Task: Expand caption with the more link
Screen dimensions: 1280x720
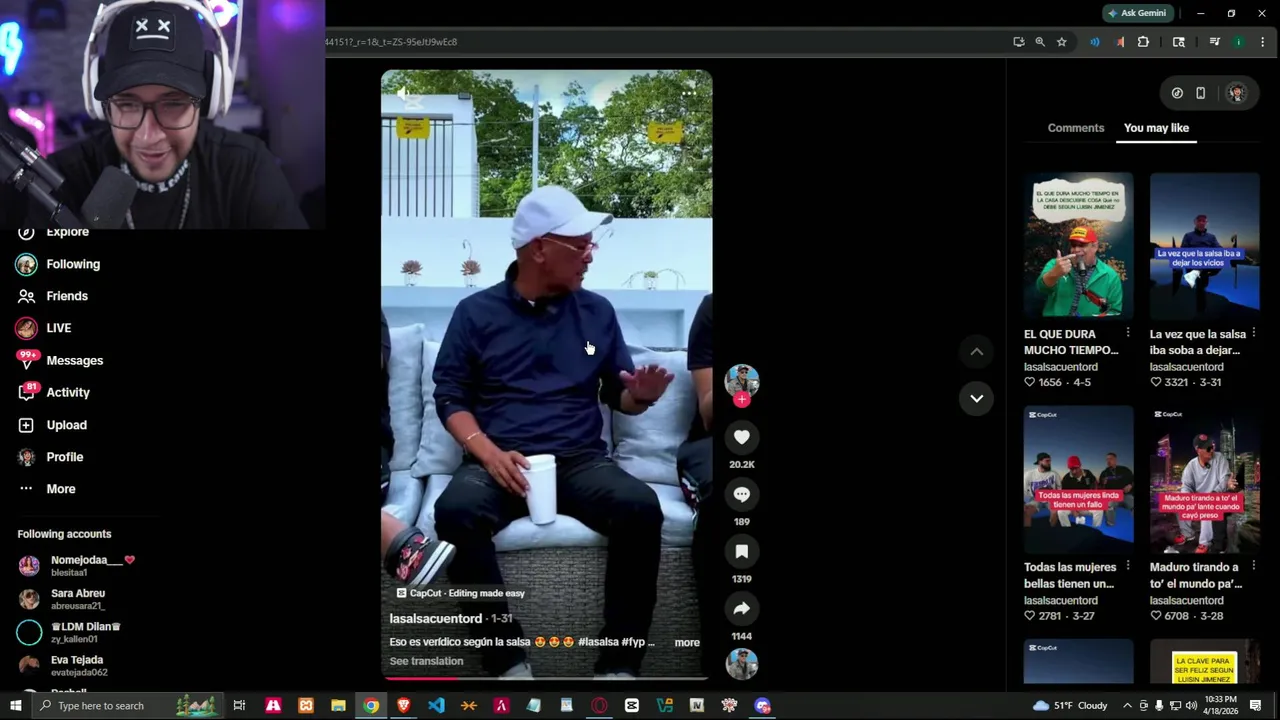Action: click(x=687, y=642)
